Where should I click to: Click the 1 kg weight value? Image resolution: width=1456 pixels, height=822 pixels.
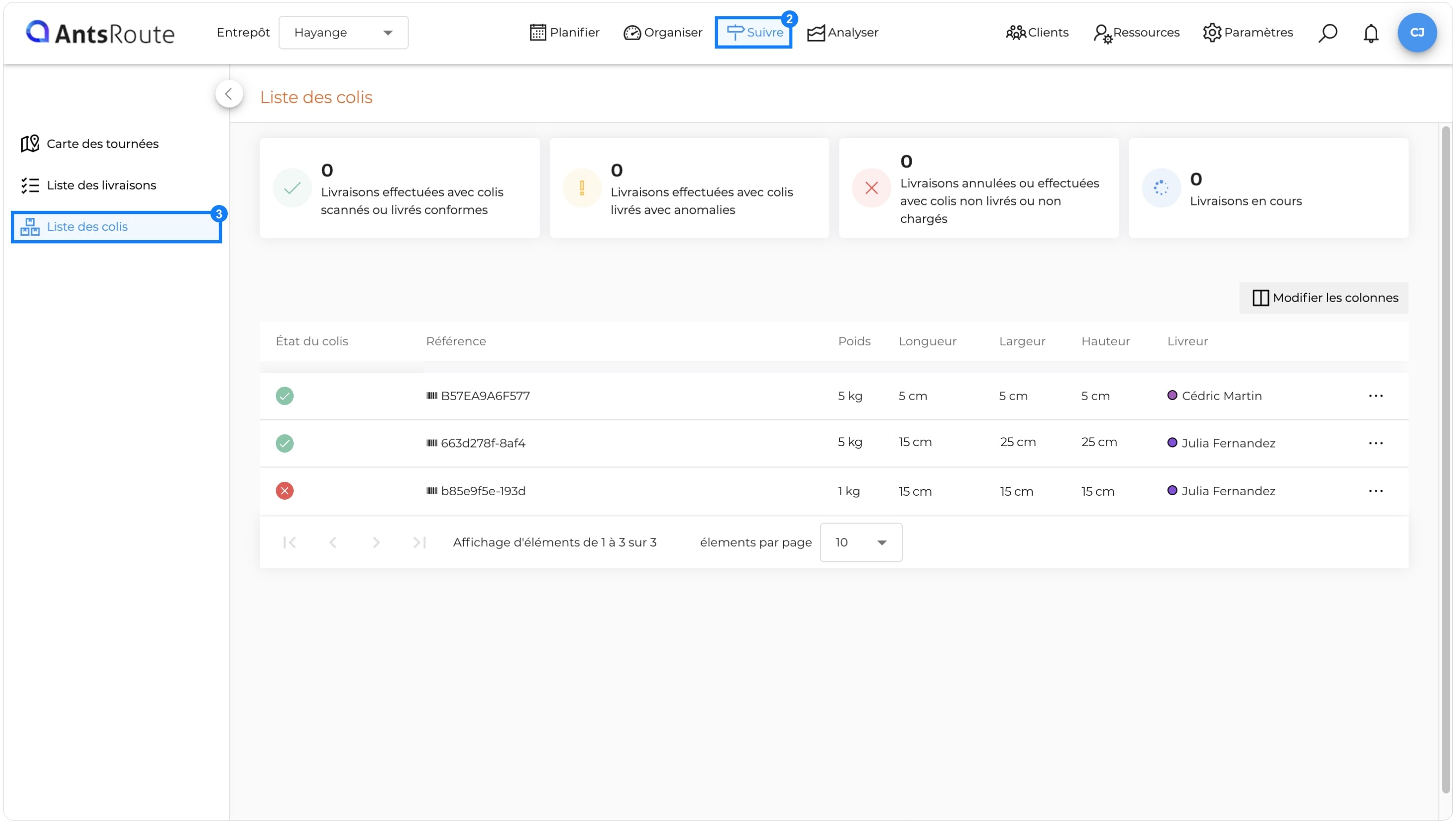[848, 491]
